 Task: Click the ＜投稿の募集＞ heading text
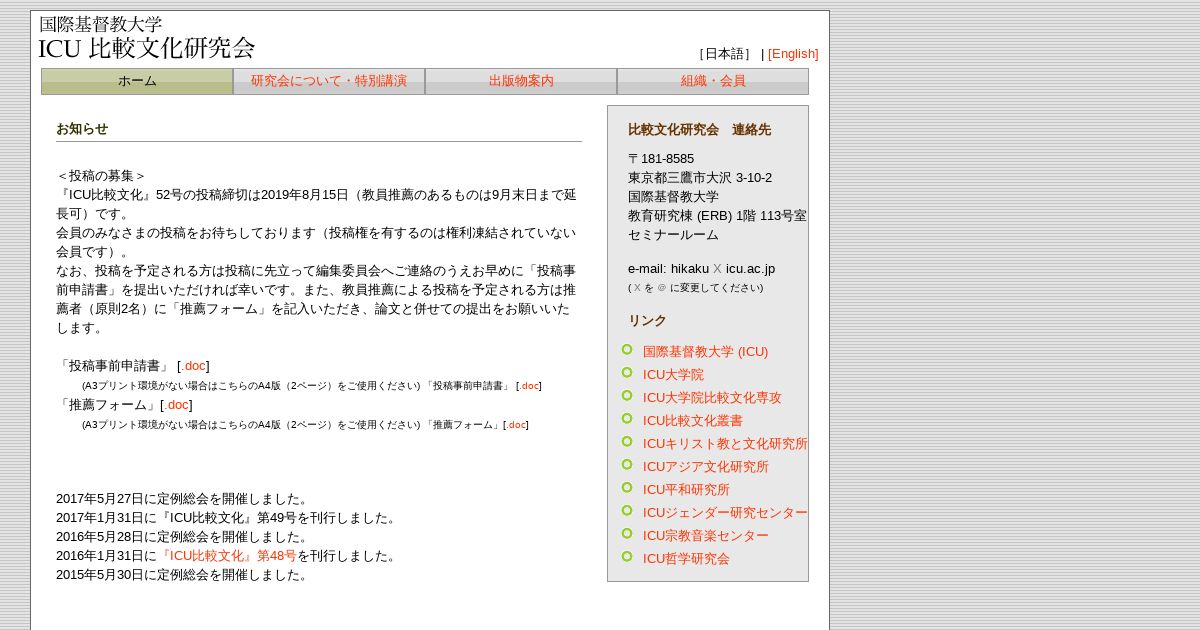pos(101,176)
